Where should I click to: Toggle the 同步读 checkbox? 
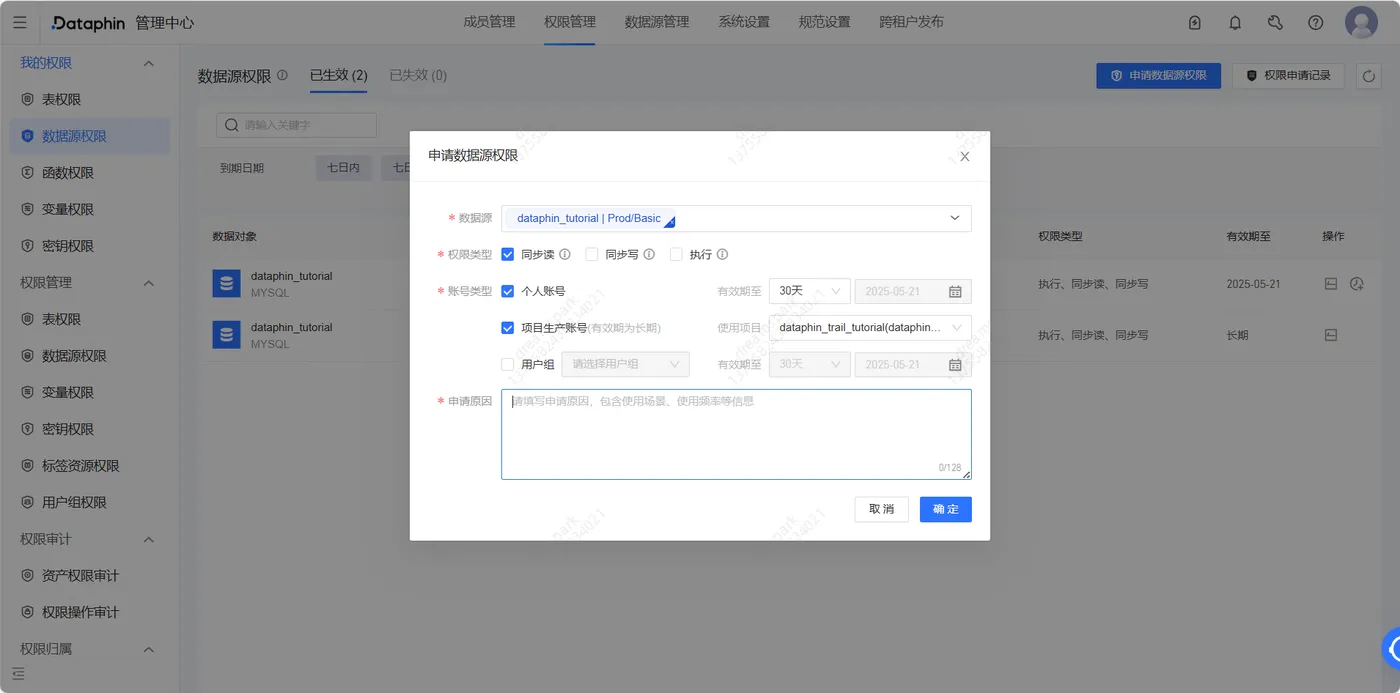[508, 254]
